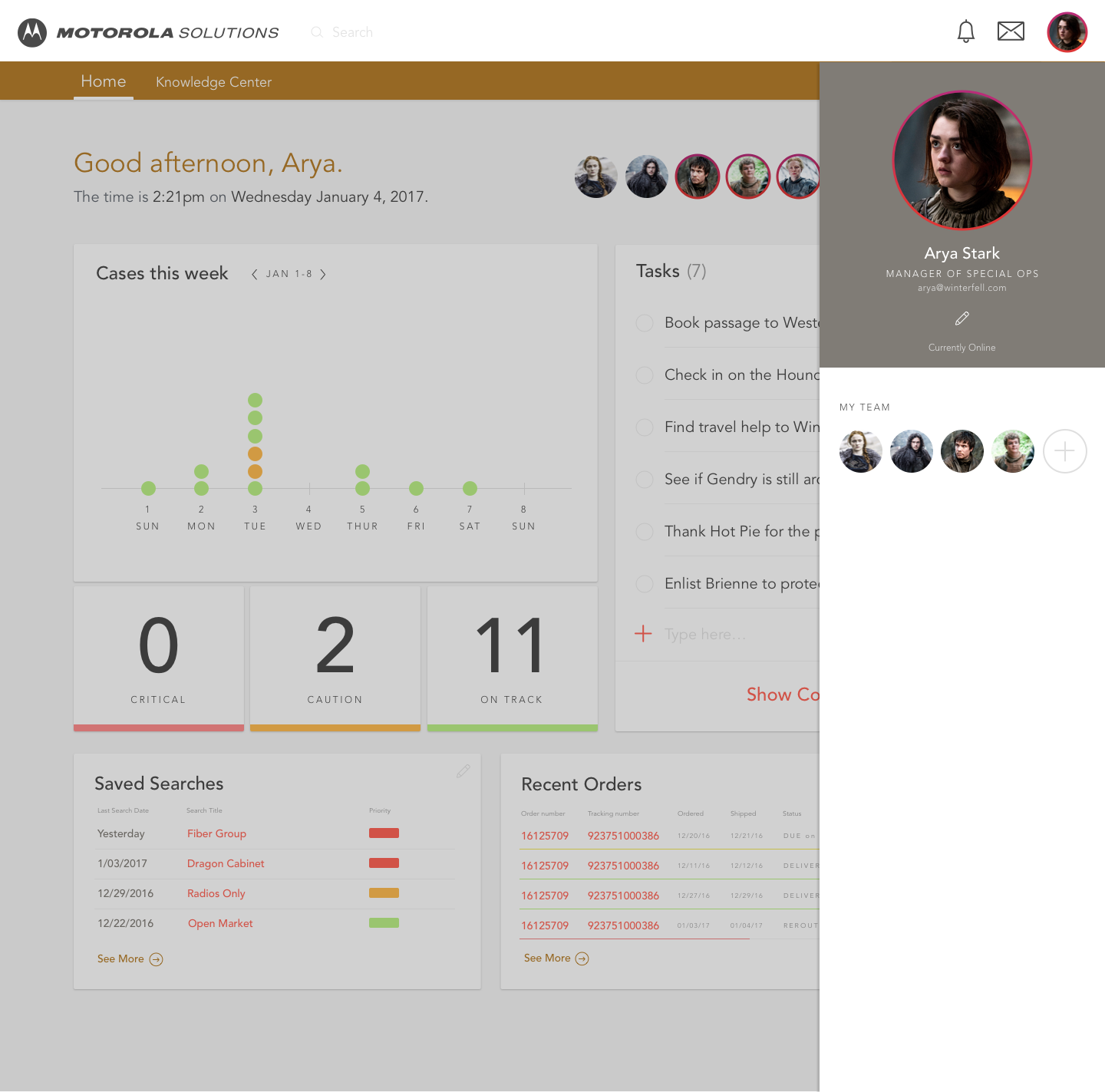
Task: Click the 'Show Co' link in Tasks
Action: coord(783,694)
